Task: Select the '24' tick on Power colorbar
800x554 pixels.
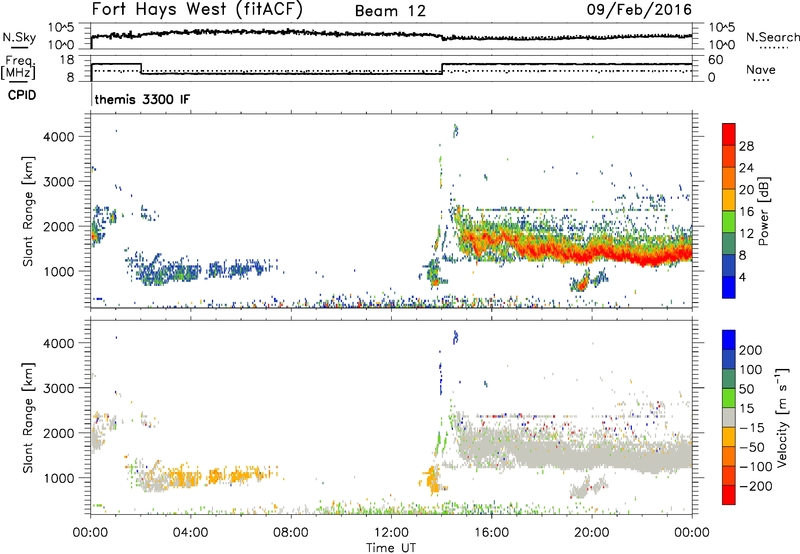Action: 746,168
